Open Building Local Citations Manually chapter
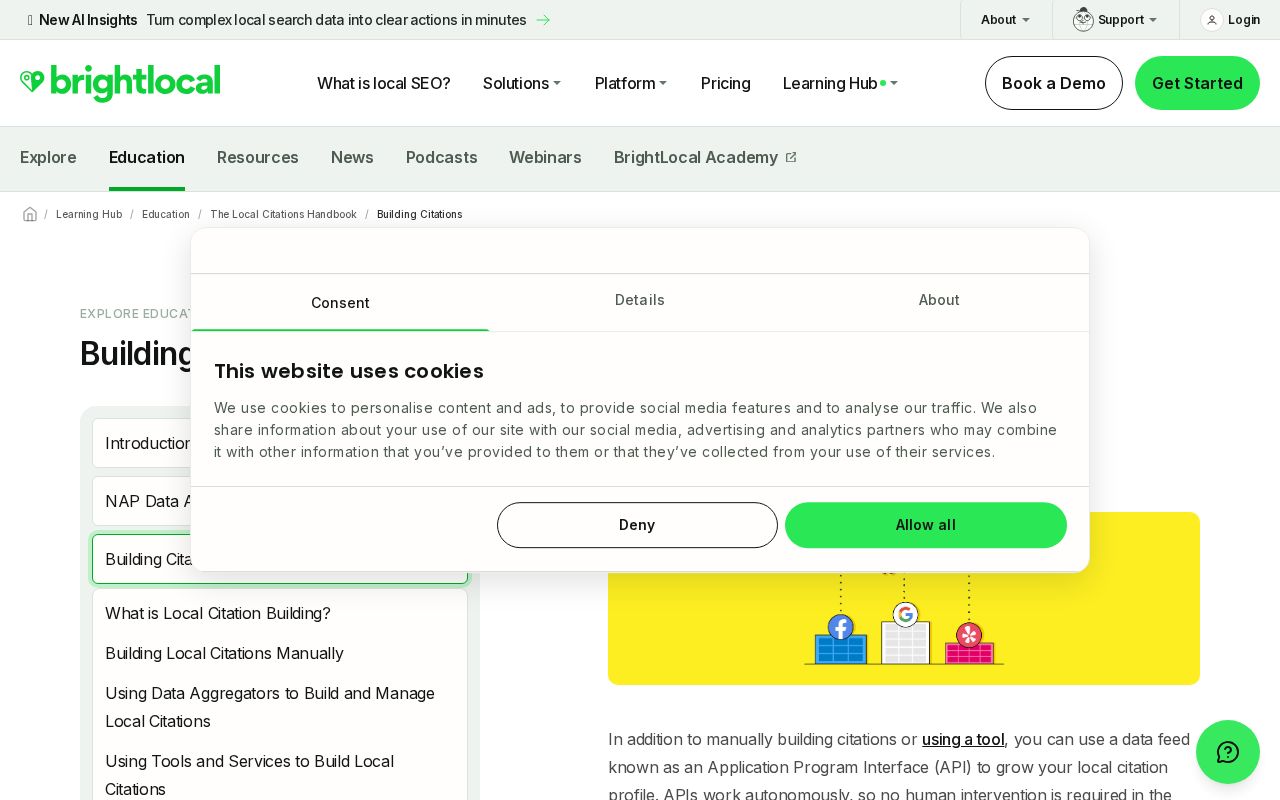Viewport: 1280px width, 800px height. point(224,653)
